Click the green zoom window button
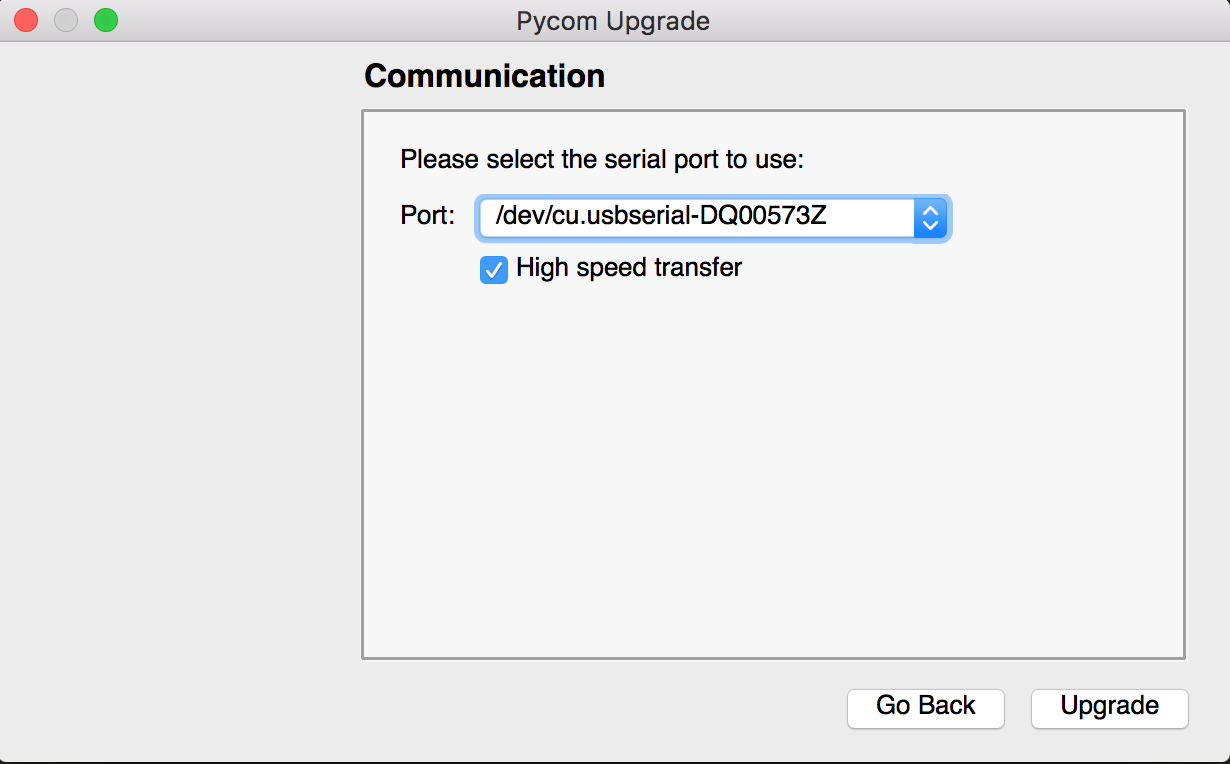 pyautogui.click(x=105, y=20)
